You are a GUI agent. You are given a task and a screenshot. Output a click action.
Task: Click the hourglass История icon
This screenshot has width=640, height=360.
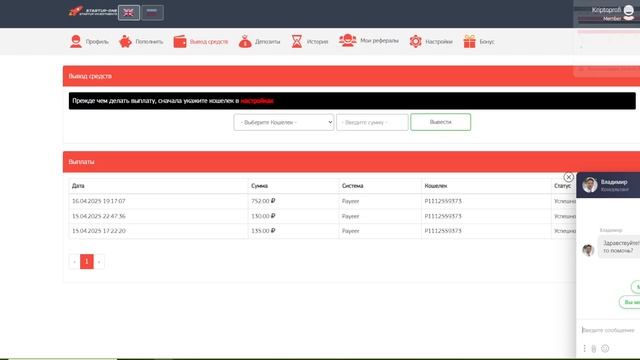[x=297, y=41]
